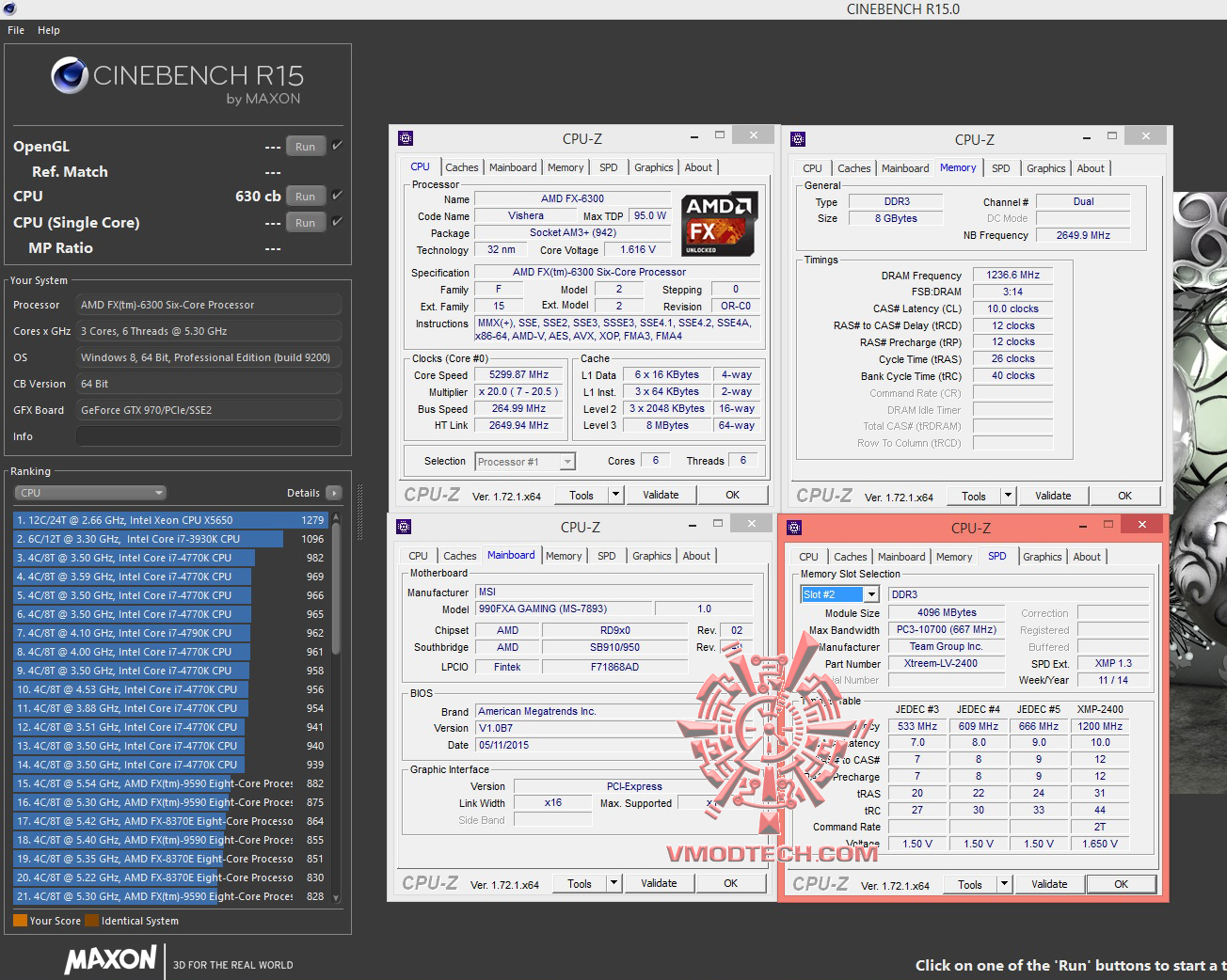The height and width of the screenshot is (980, 1227).
Task: Select ranking row 7, Intel Core i7-4790K
Action: coord(170,633)
